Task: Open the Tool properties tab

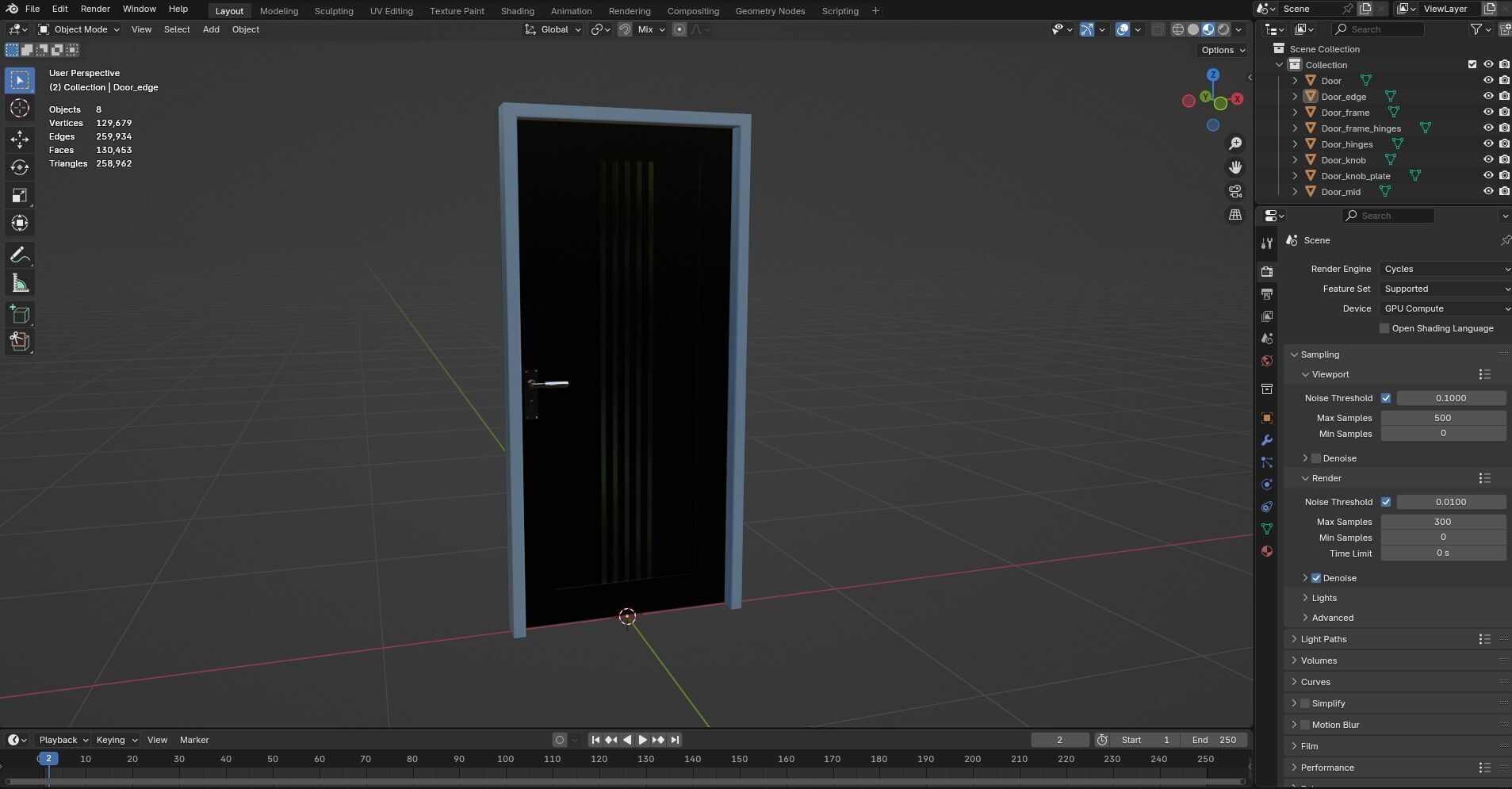Action: pyautogui.click(x=1267, y=243)
